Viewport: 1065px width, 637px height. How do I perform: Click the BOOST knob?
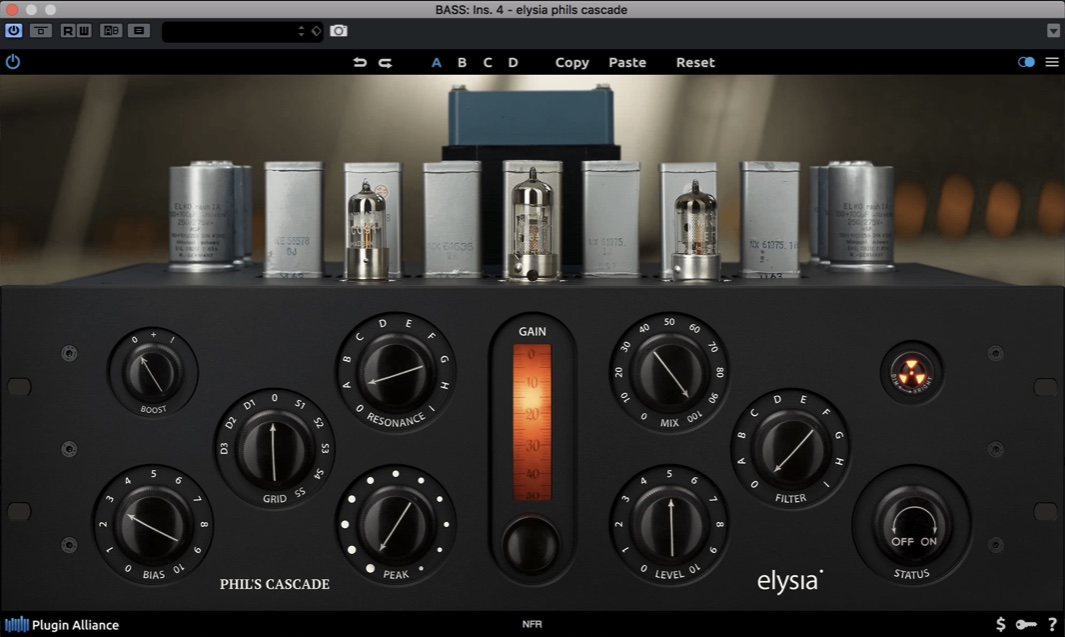coord(152,374)
